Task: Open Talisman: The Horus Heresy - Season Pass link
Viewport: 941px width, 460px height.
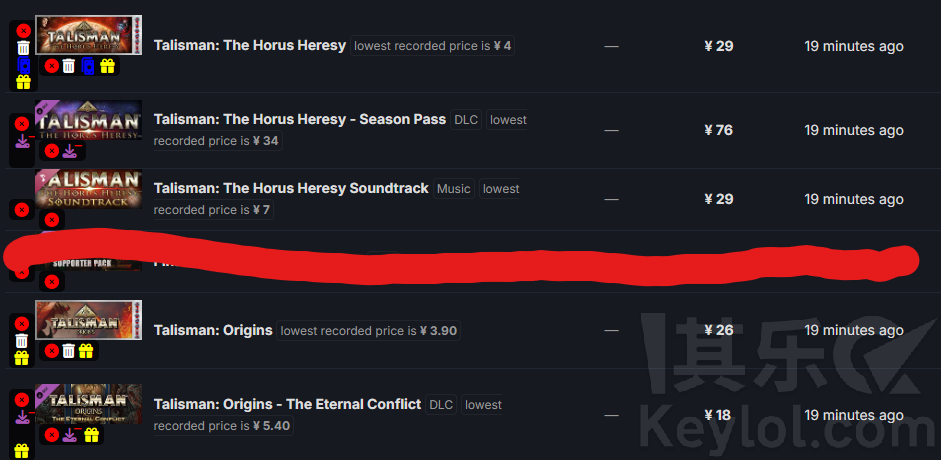Action: [x=299, y=119]
